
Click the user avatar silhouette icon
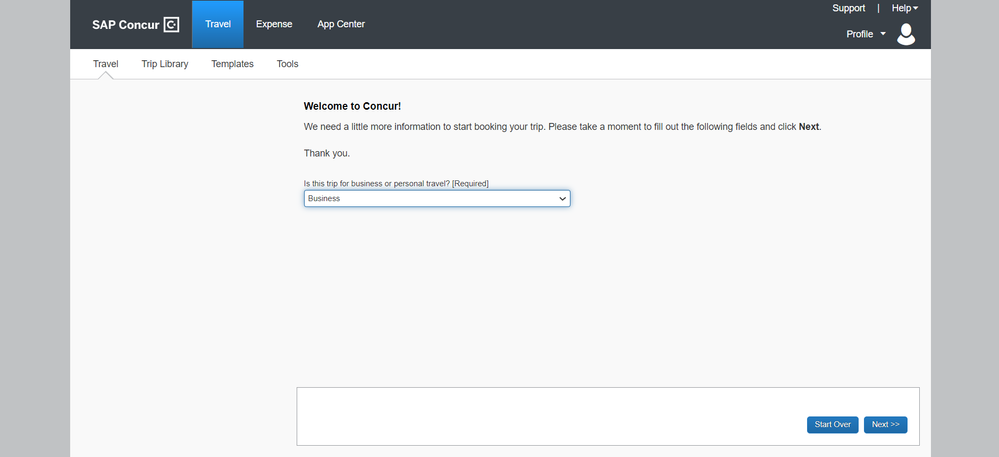(x=906, y=34)
